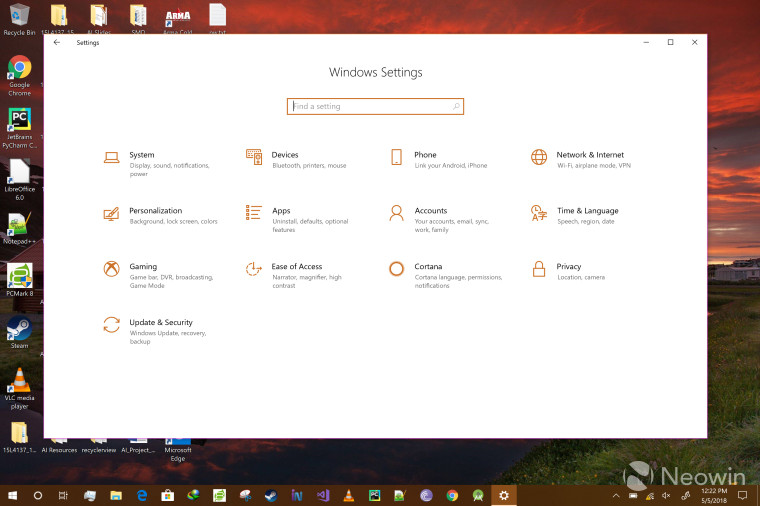The height and width of the screenshot is (506, 760).
Task: Click the active Settings gear taskbar icon
Action: click(x=504, y=495)
